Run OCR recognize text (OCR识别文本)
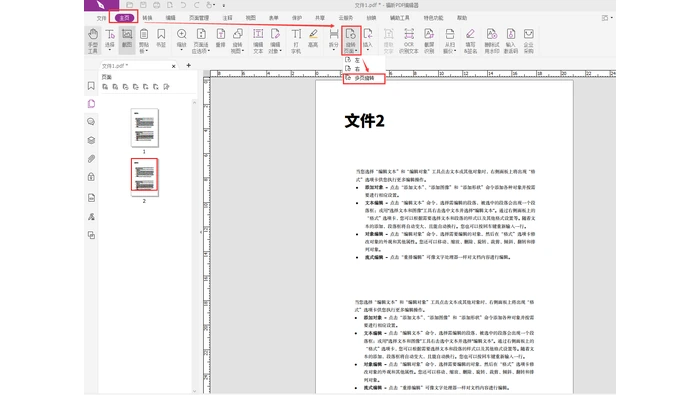The height and width of the screenshot is (395, 700). pyautogui.click(x=408, y=41)
